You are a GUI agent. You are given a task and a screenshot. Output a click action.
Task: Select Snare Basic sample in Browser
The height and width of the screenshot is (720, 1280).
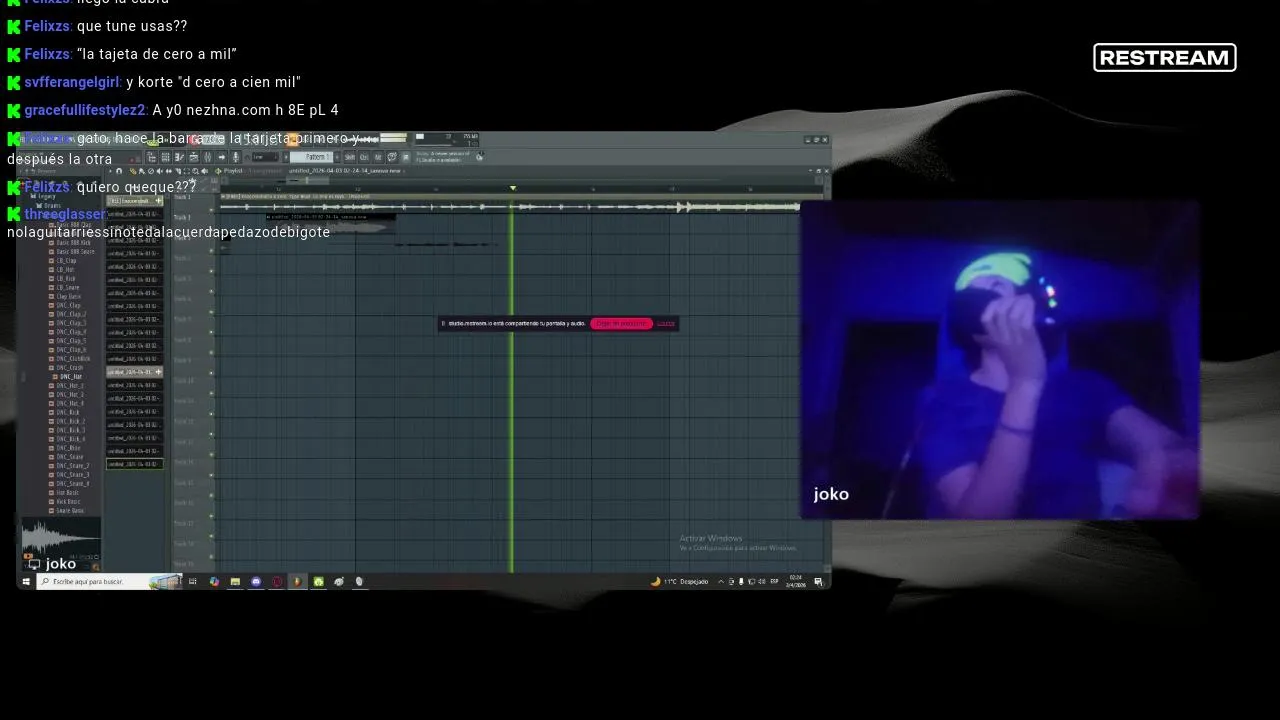(67, 510)
